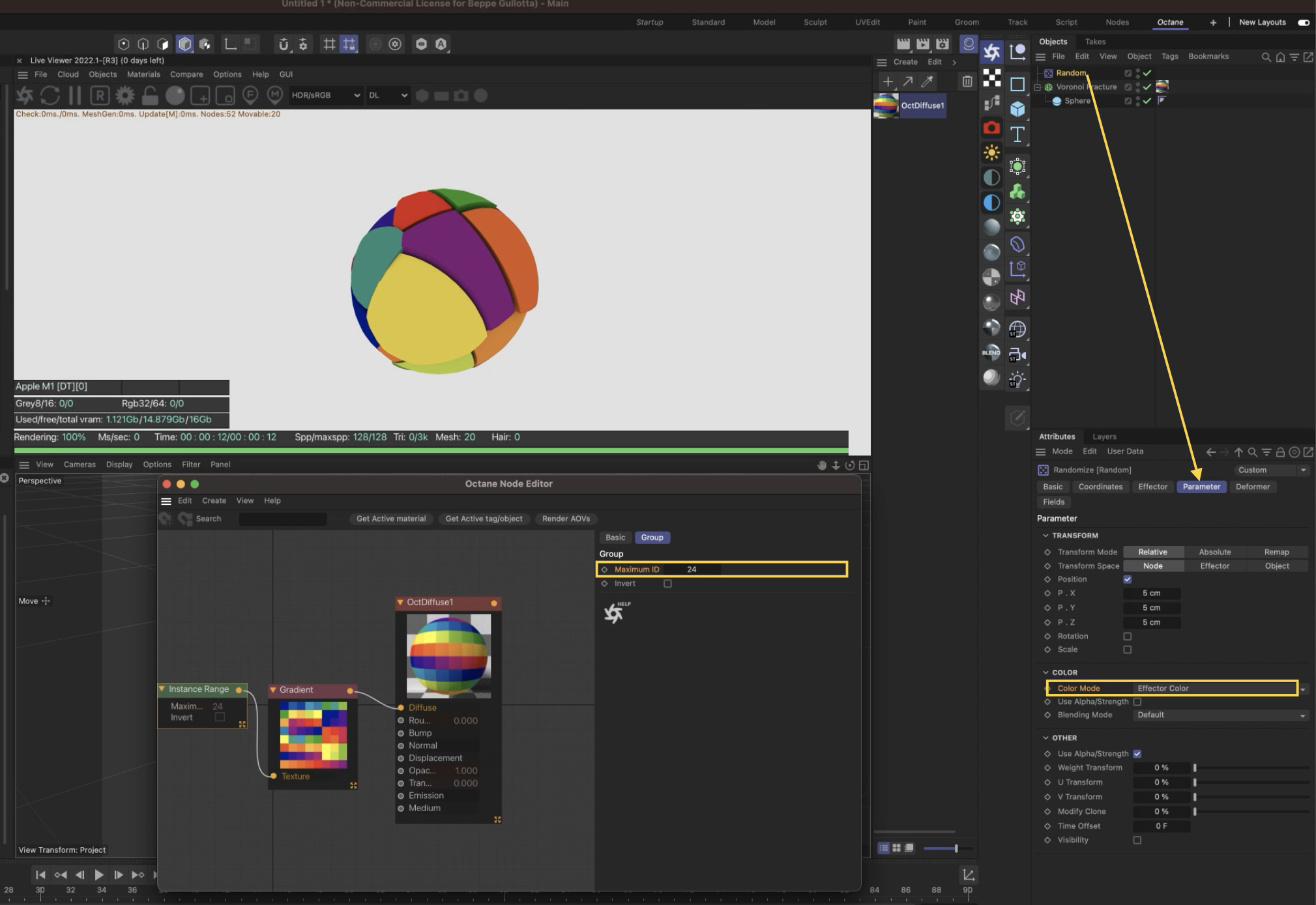Click the Render AOVs button
The height and width of the screenshot is (905, 1316).
pyautogui.click(x=566, y=519)
